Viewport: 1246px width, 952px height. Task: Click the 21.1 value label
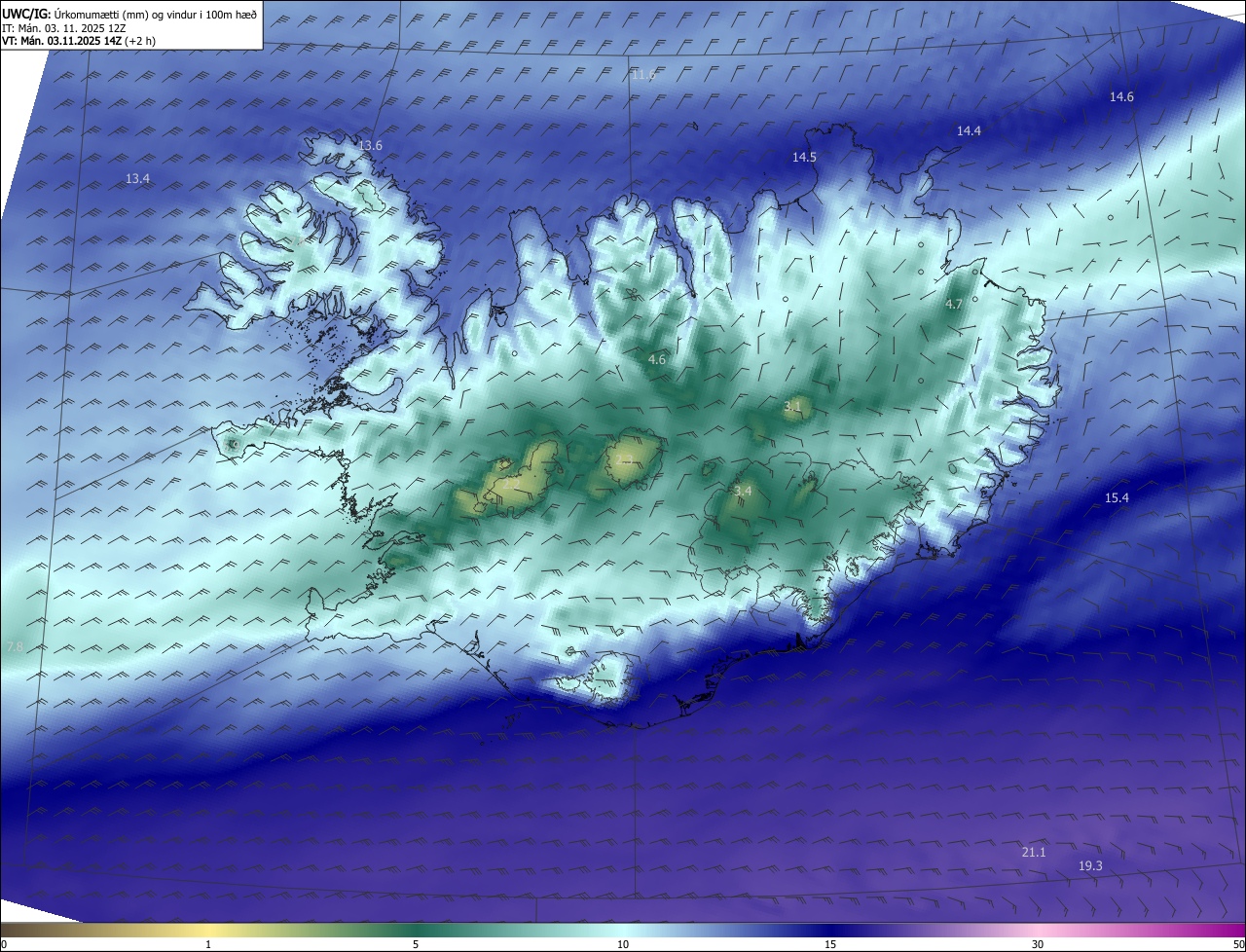click(x=1034, y=852)
